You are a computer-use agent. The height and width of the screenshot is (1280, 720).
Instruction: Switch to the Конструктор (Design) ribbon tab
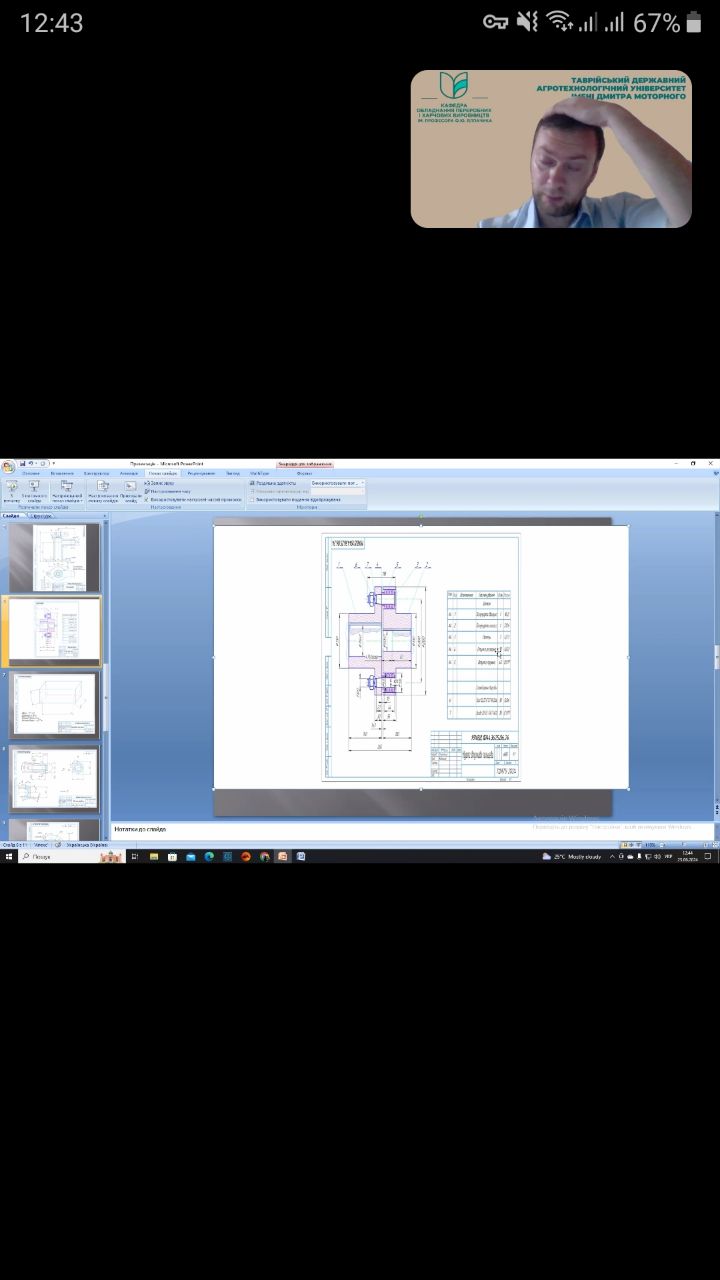(96, 473)
